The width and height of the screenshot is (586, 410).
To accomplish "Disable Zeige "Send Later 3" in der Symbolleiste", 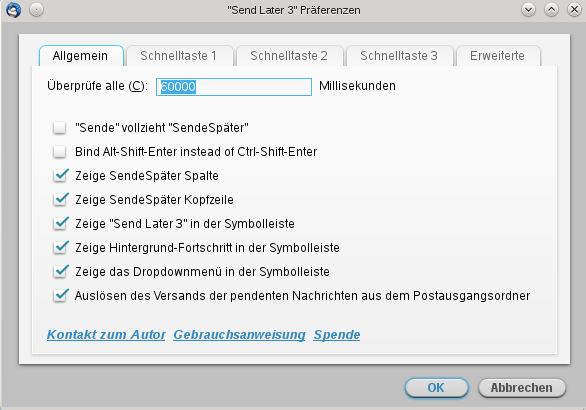I will pyautogui.click(x=60, y=223).
